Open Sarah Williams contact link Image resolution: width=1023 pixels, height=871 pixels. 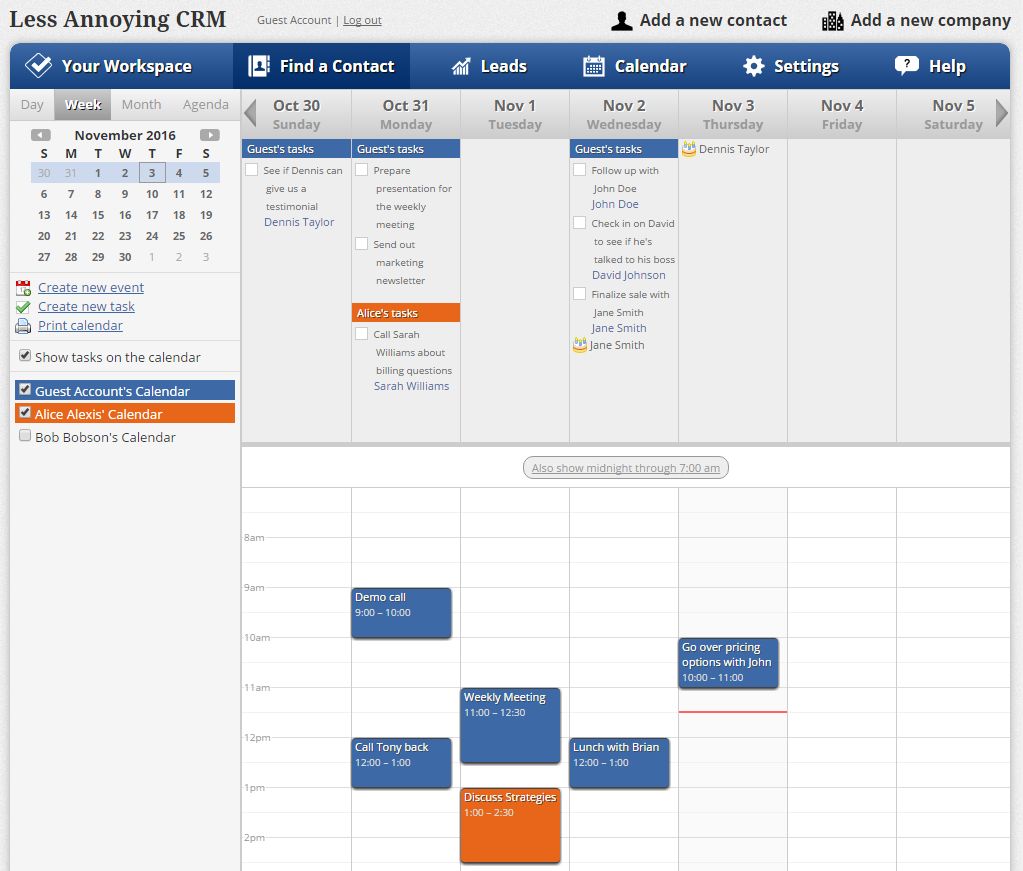411,386
